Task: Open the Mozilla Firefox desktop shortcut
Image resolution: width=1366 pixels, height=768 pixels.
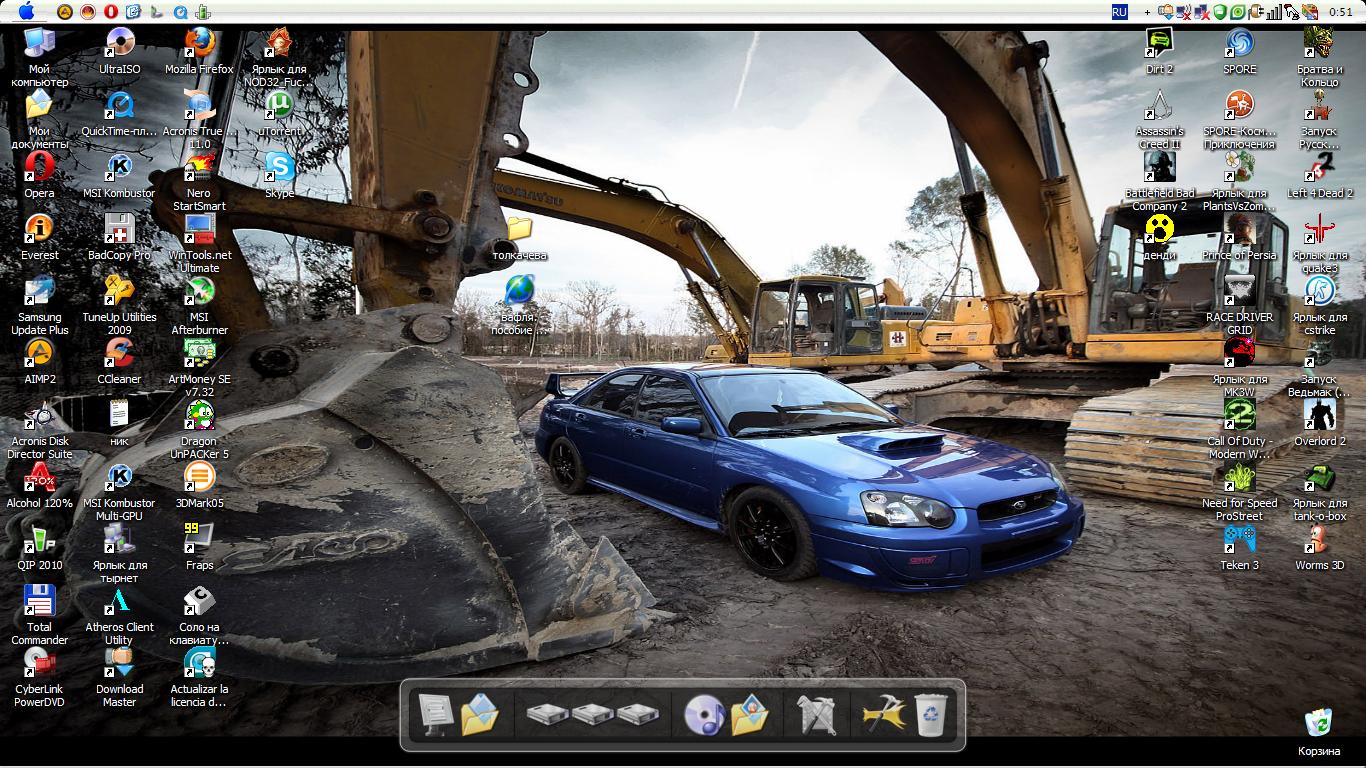Action: click(199, 45)
